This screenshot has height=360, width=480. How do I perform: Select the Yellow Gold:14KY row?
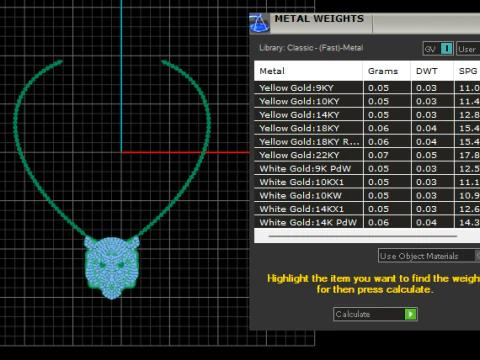pyautogui.click(x=367, y=115)
